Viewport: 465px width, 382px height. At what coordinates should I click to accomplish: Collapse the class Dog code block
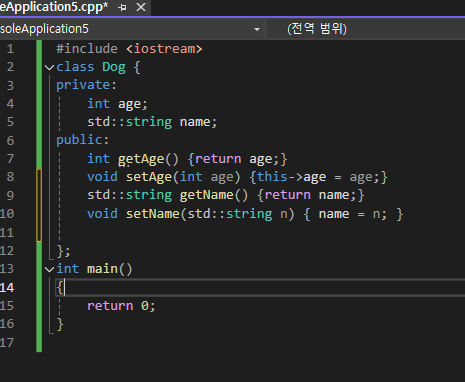pos(49,68)
